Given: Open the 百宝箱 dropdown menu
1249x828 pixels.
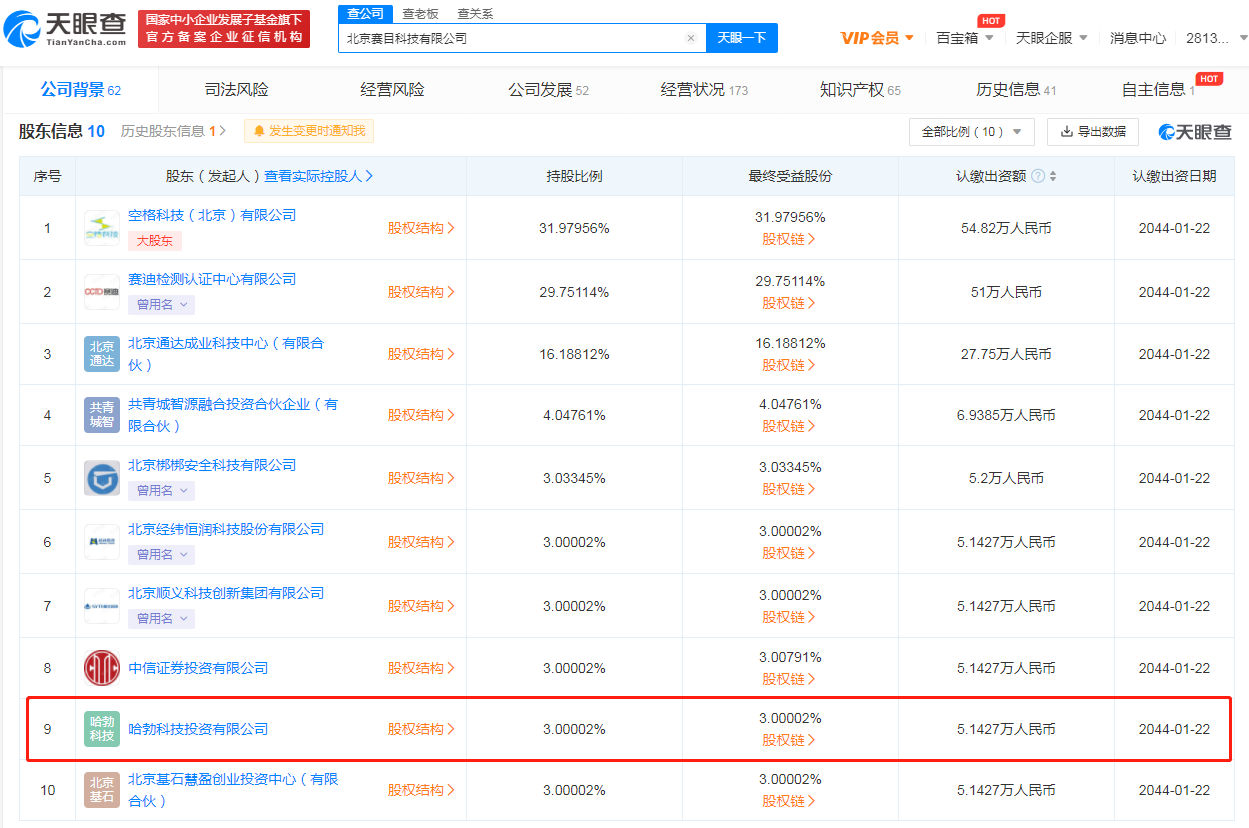Looking at the screenshot, I should [x=965, y=38].
